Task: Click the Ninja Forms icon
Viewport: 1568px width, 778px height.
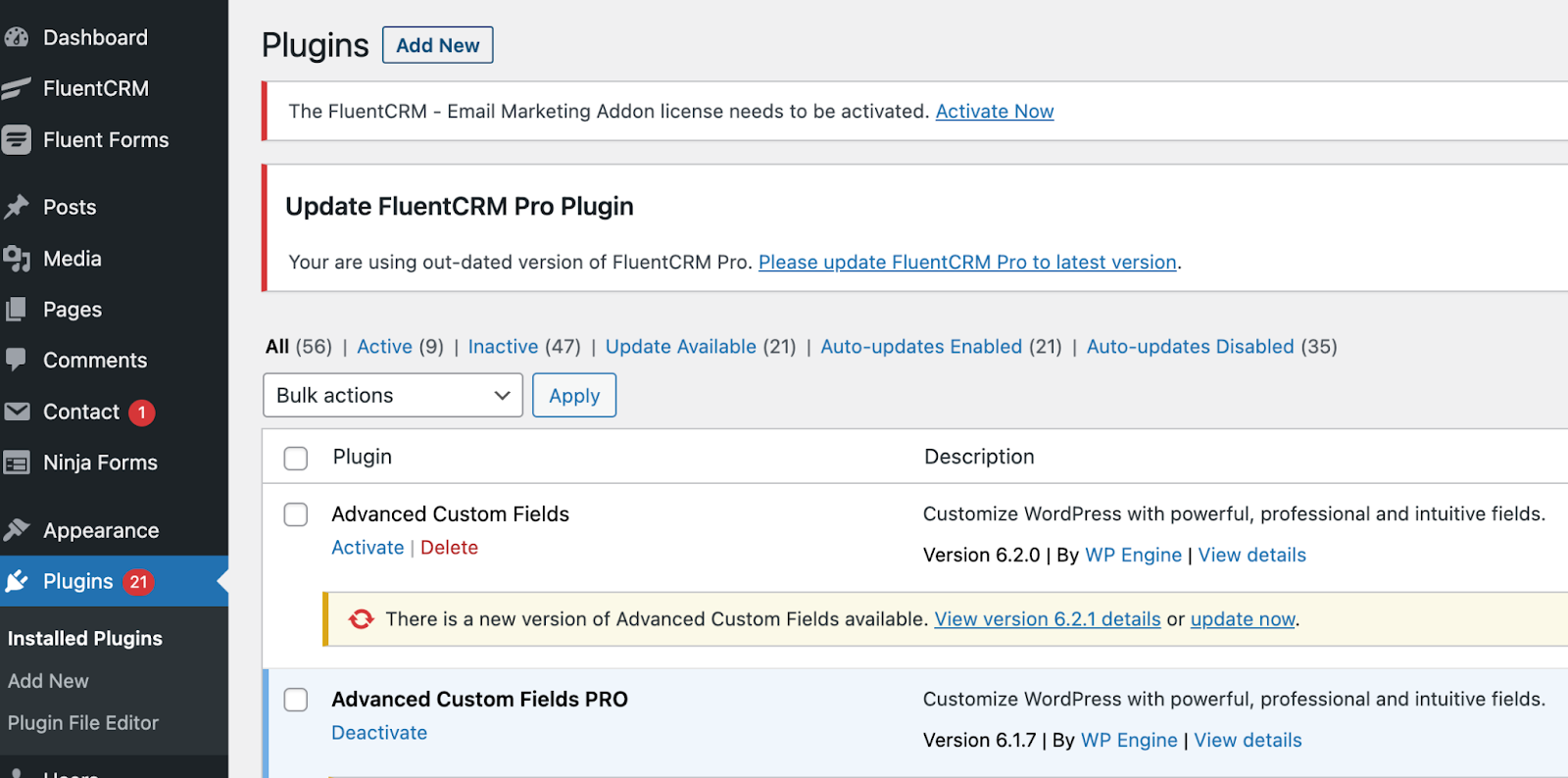Action: (x=17, y=462)
